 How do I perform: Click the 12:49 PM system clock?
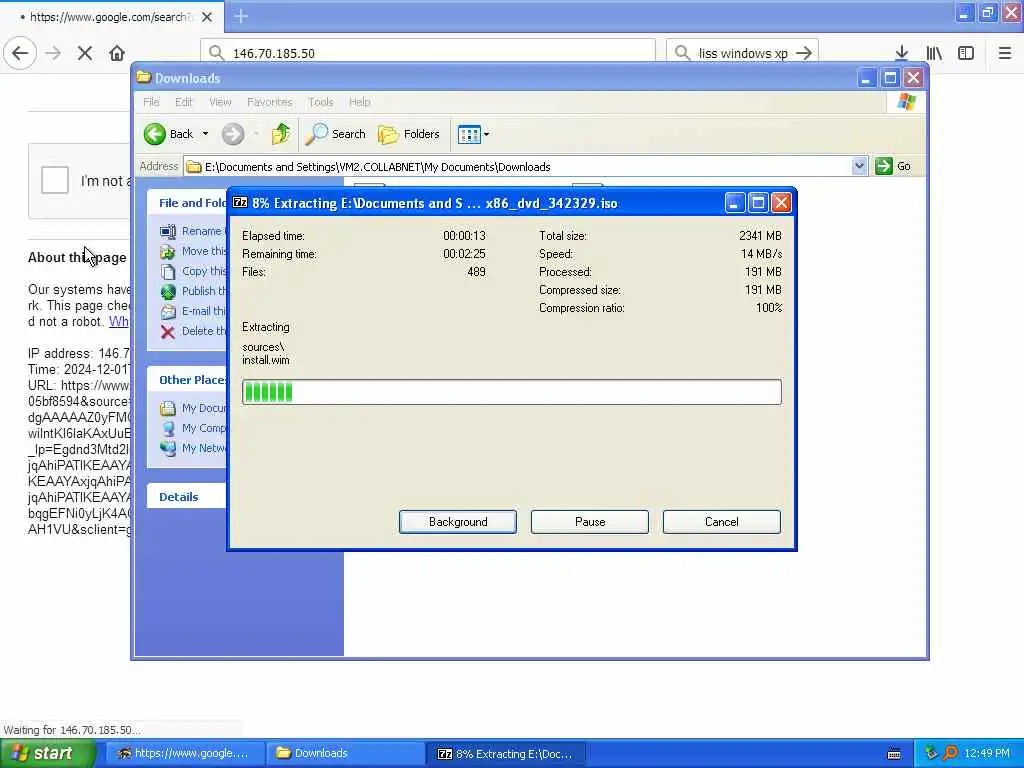coord(987,754)
